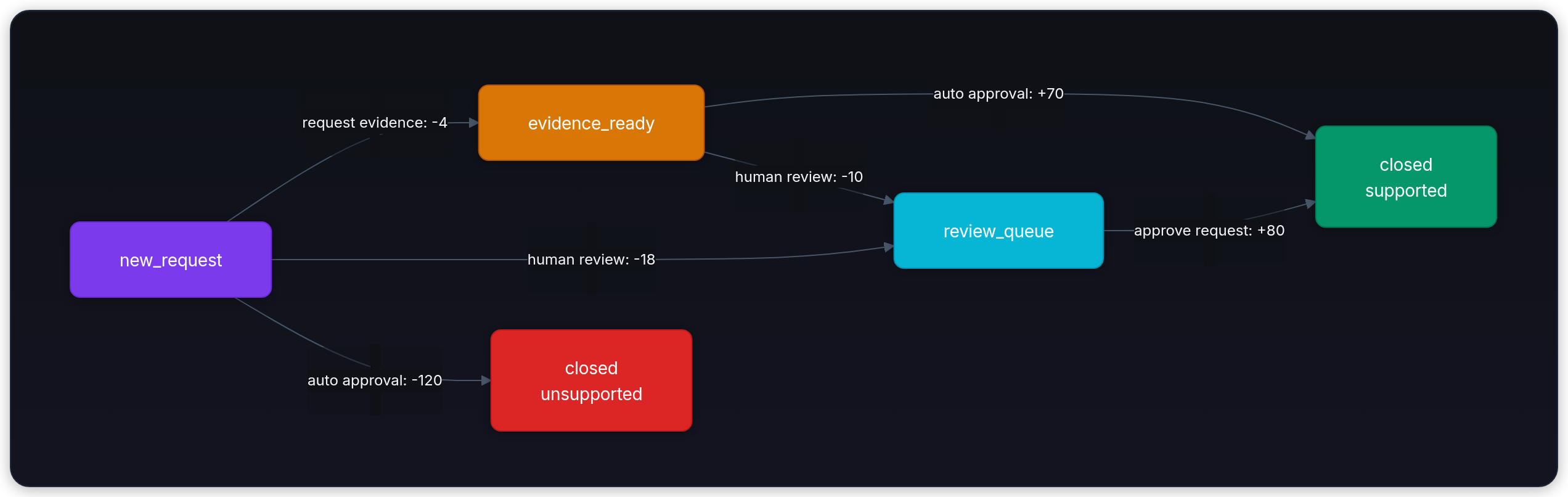
Task: Select the new_request node
Action: point(171,260)
